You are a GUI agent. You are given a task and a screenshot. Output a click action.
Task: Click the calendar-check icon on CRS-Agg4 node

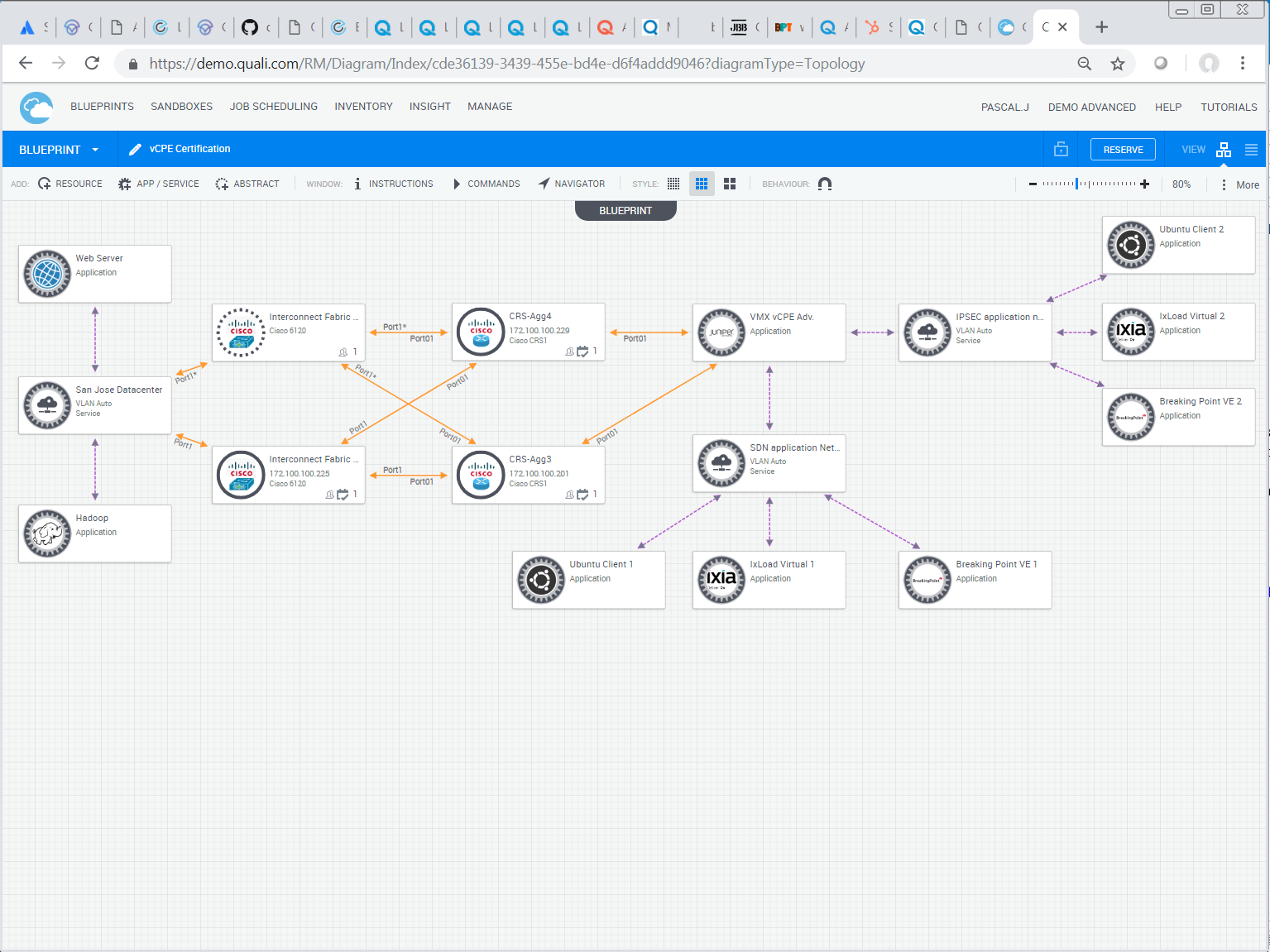coord(582,352)
